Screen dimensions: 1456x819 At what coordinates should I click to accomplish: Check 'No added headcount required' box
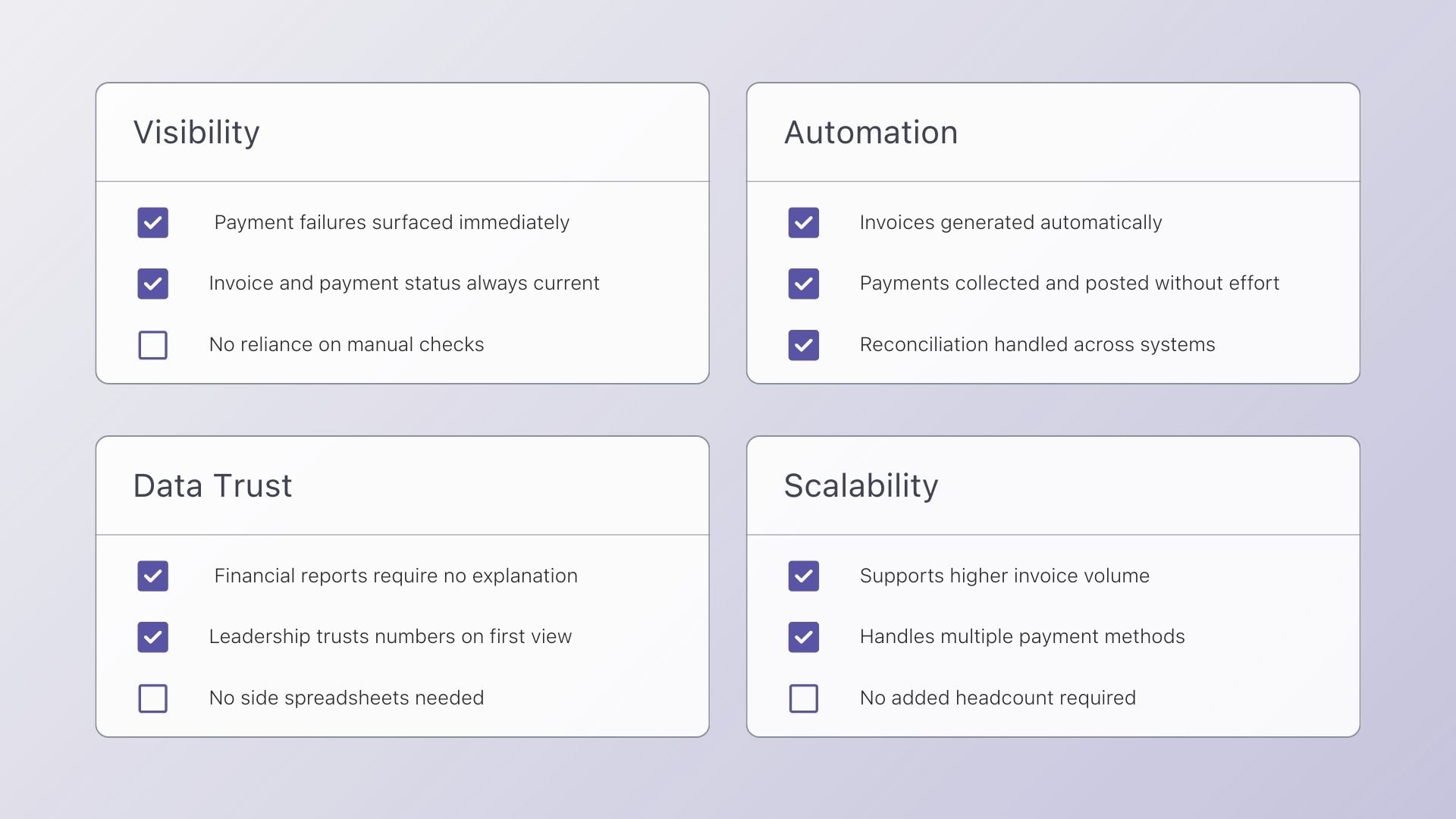click(803, 698)
